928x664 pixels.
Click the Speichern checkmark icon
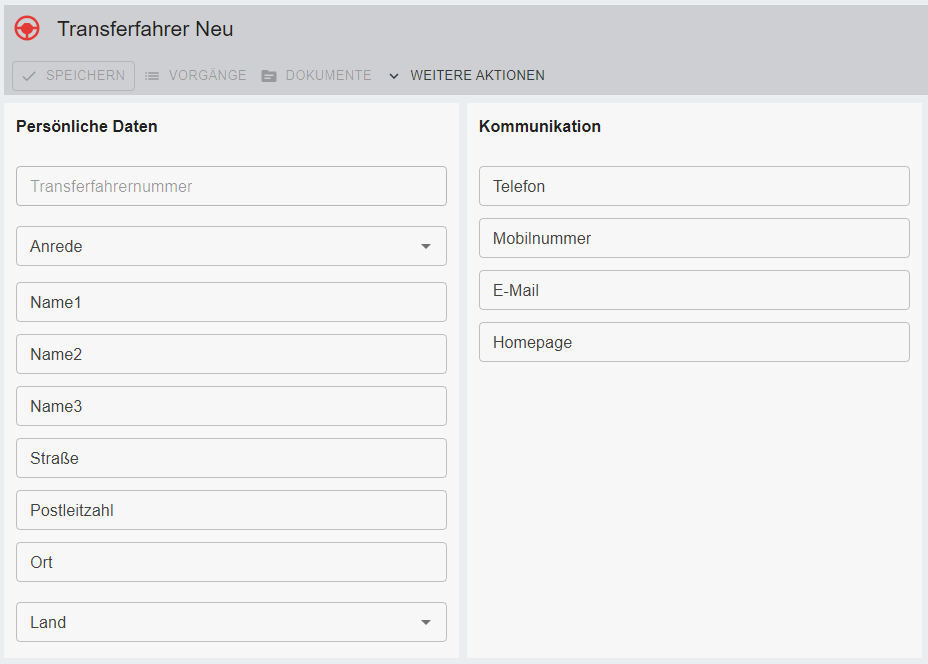pos(29,76)
